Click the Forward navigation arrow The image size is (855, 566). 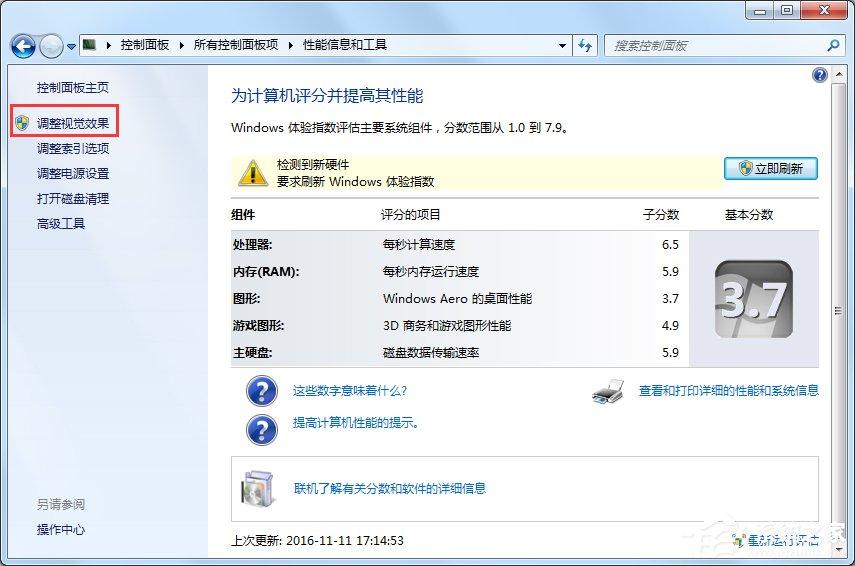click(x=52, y=46)
